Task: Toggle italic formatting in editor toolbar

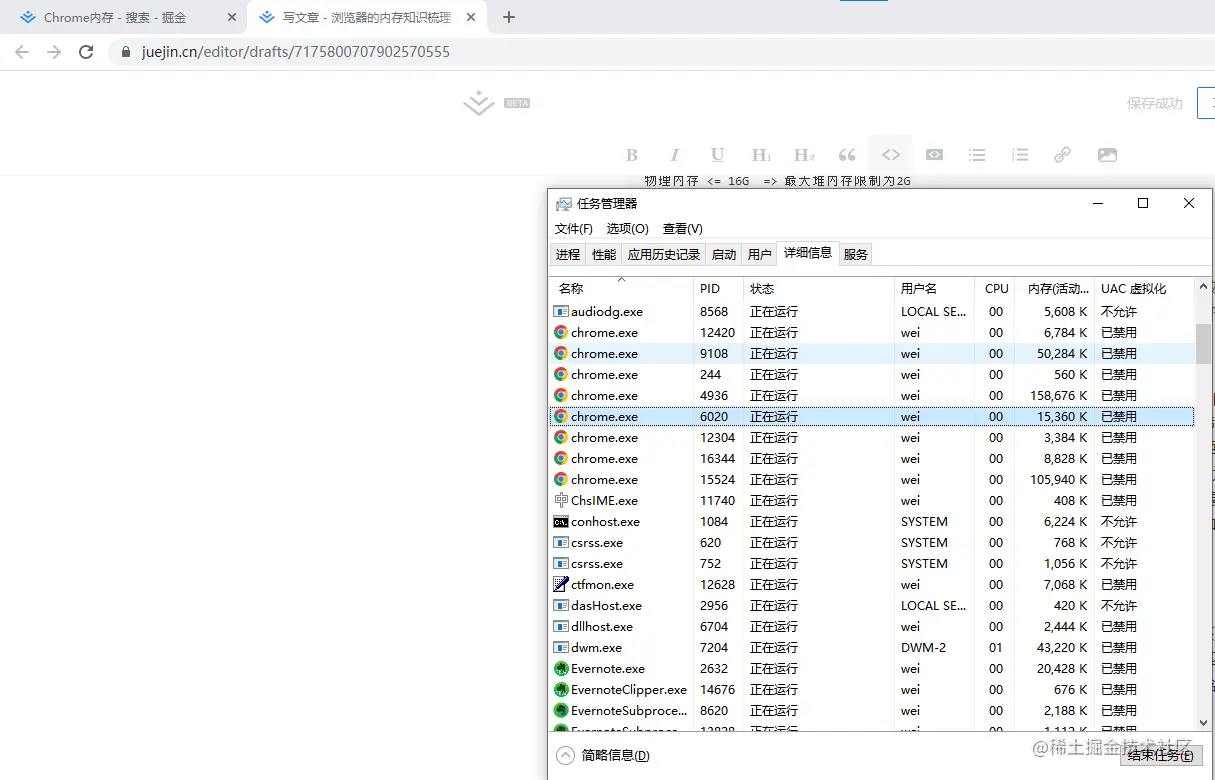Action: click(675, 155)
